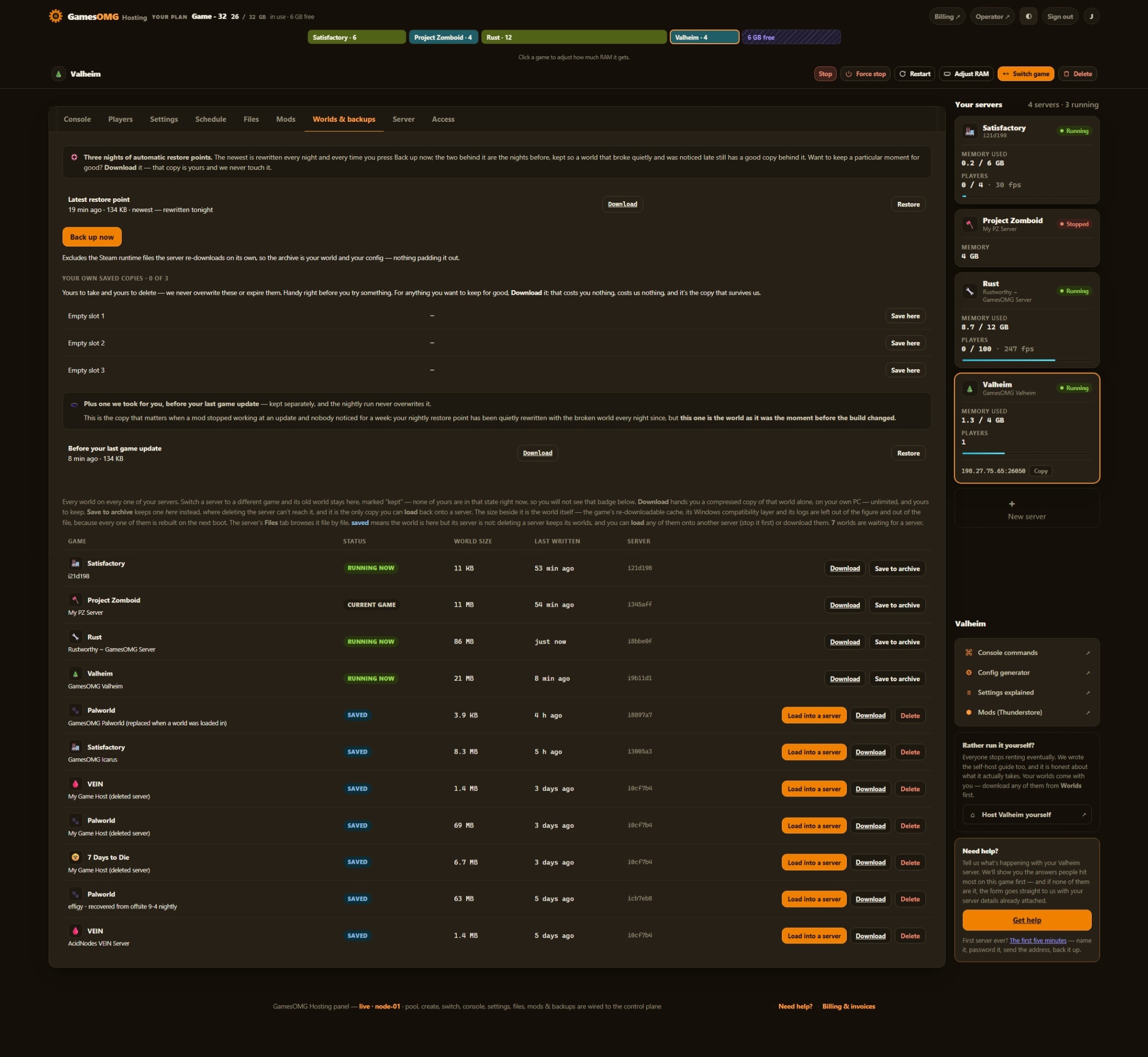Image resolution: width=1148 pixels, height=1057 pixels.
Task: Open The first five minutes link
Action: click(1037, 940)
